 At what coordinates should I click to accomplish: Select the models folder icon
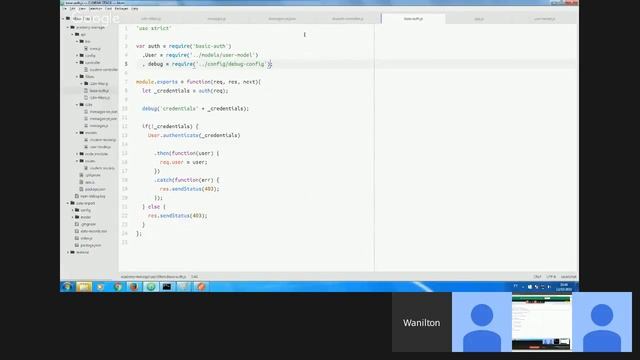82,133
